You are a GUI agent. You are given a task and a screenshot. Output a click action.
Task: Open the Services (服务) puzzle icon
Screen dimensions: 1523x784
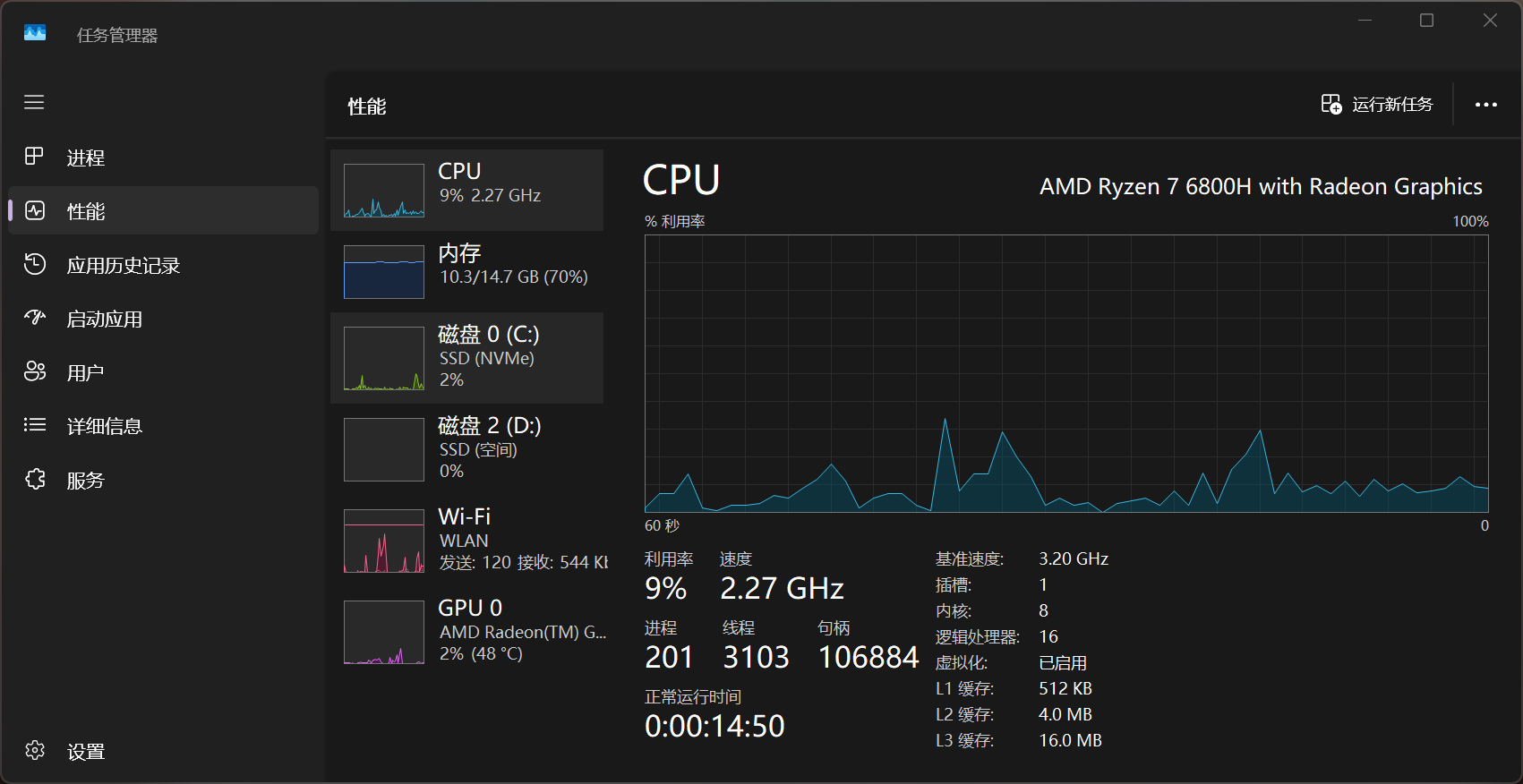pyautogui.click(x=35, y=480)
